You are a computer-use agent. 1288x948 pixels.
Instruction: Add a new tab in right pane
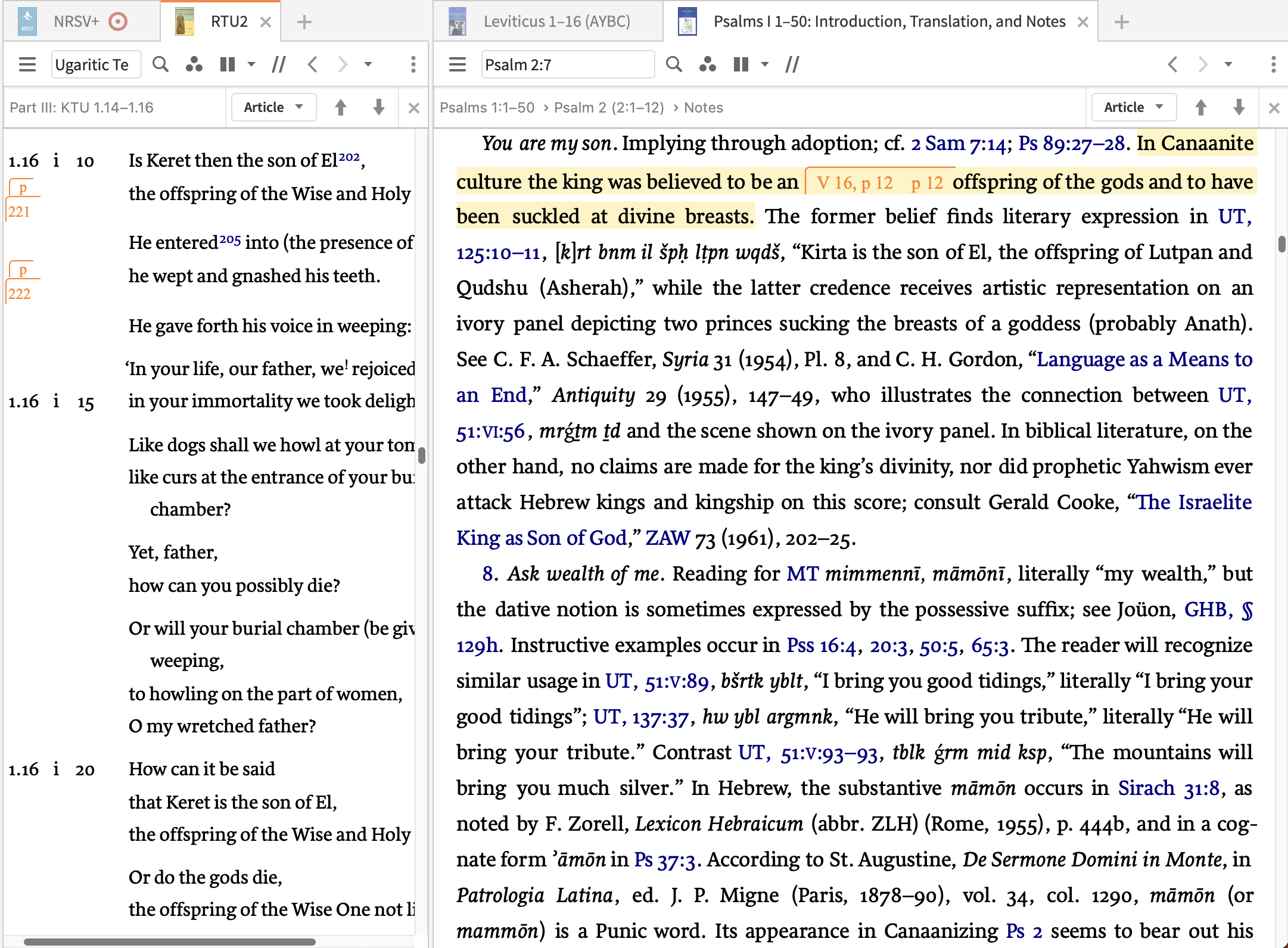(x=1121, y=23)
